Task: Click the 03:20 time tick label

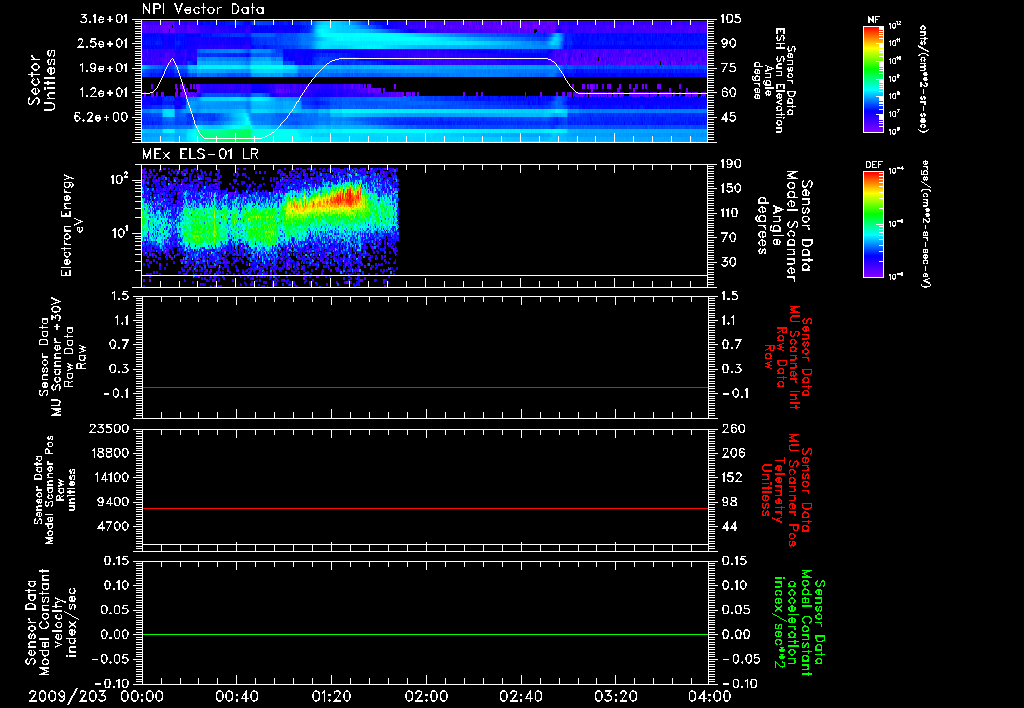Action: point(615,696)
